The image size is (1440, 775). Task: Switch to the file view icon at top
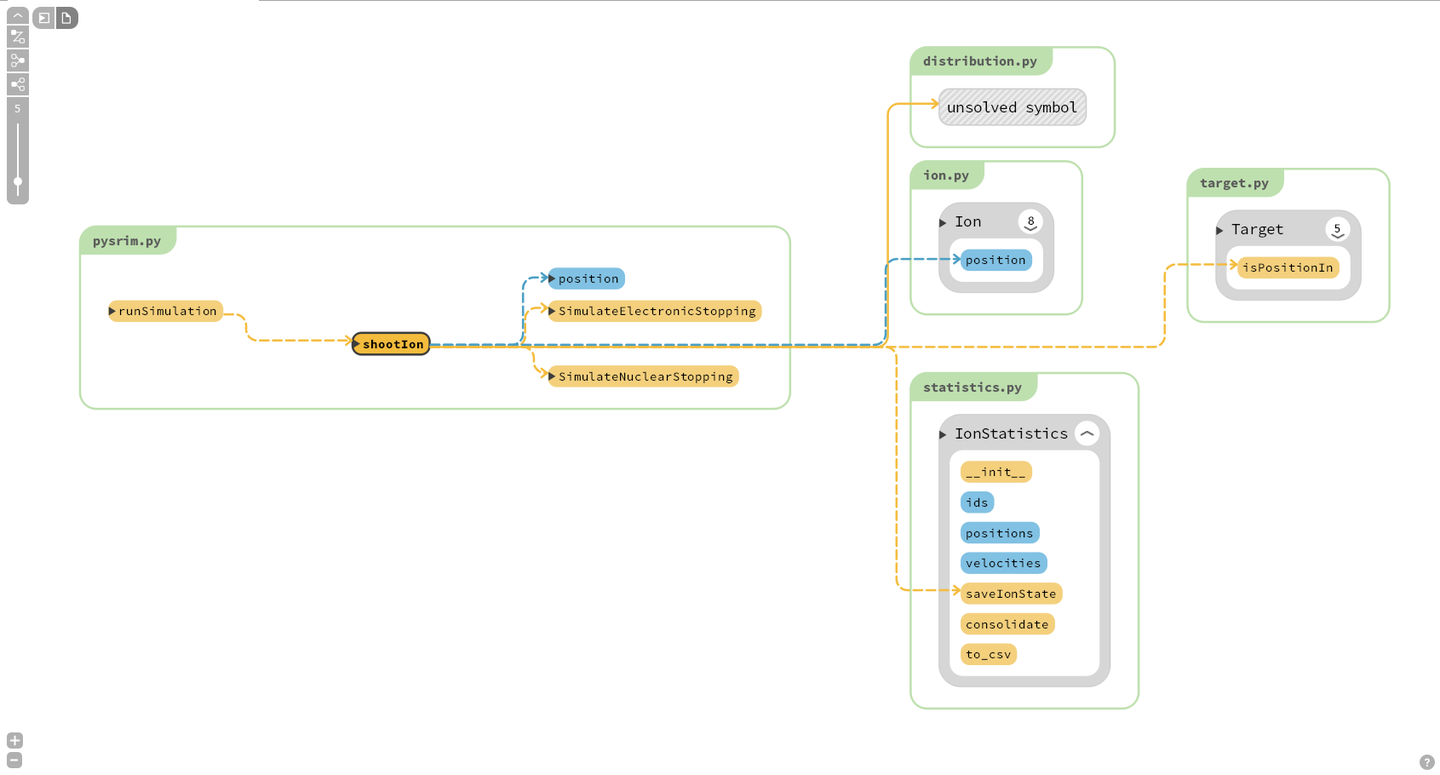click(66, 18)
